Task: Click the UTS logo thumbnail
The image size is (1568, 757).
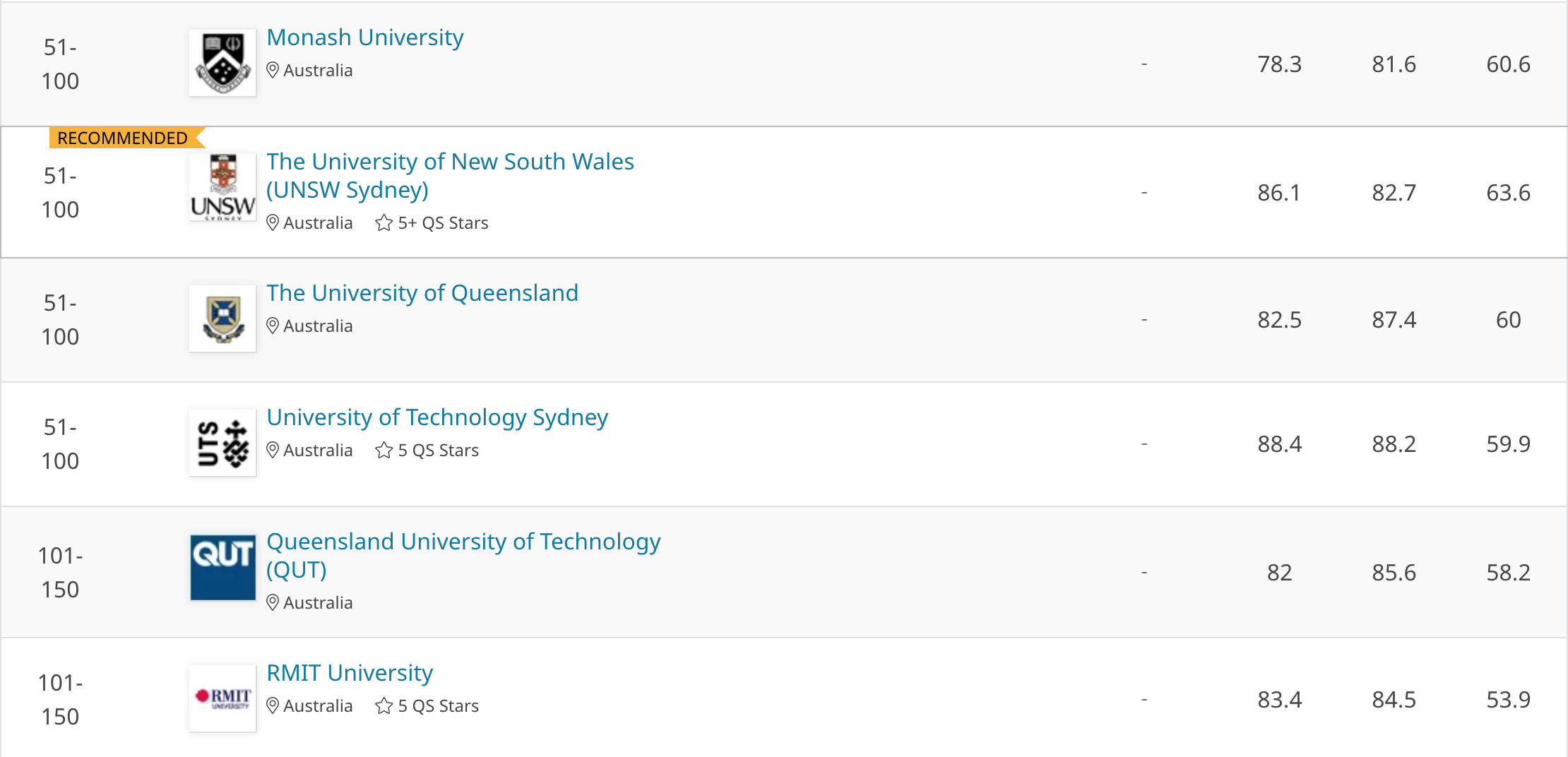Action: click(x=222, y=443)
